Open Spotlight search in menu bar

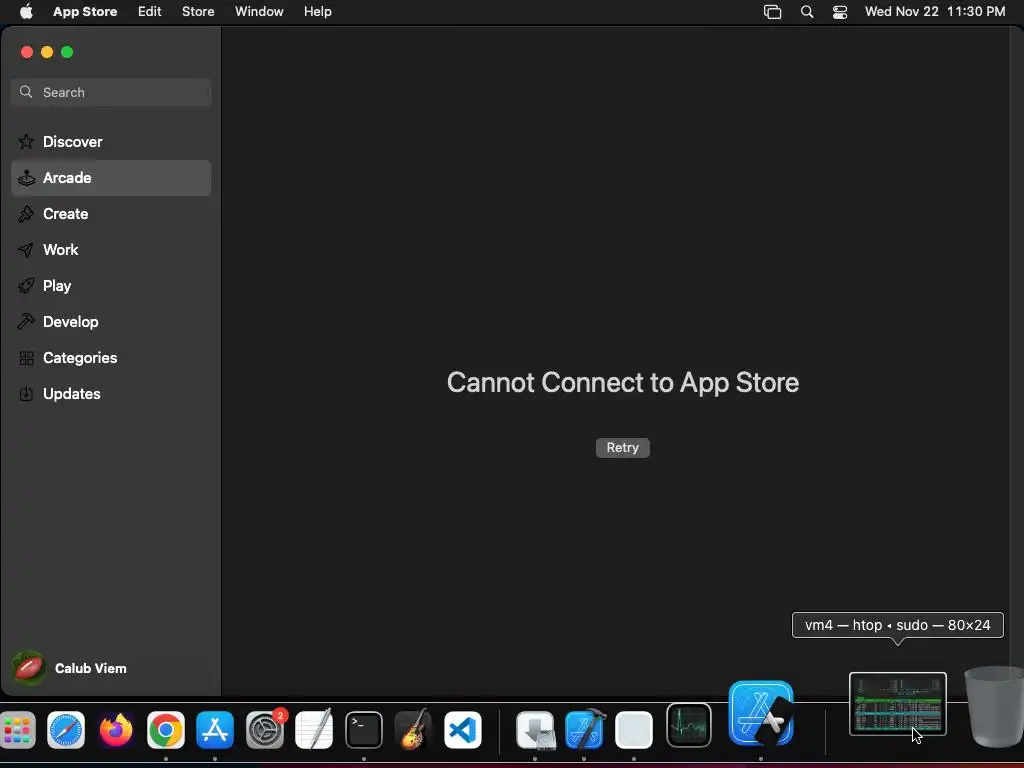[x=807, y=12]
